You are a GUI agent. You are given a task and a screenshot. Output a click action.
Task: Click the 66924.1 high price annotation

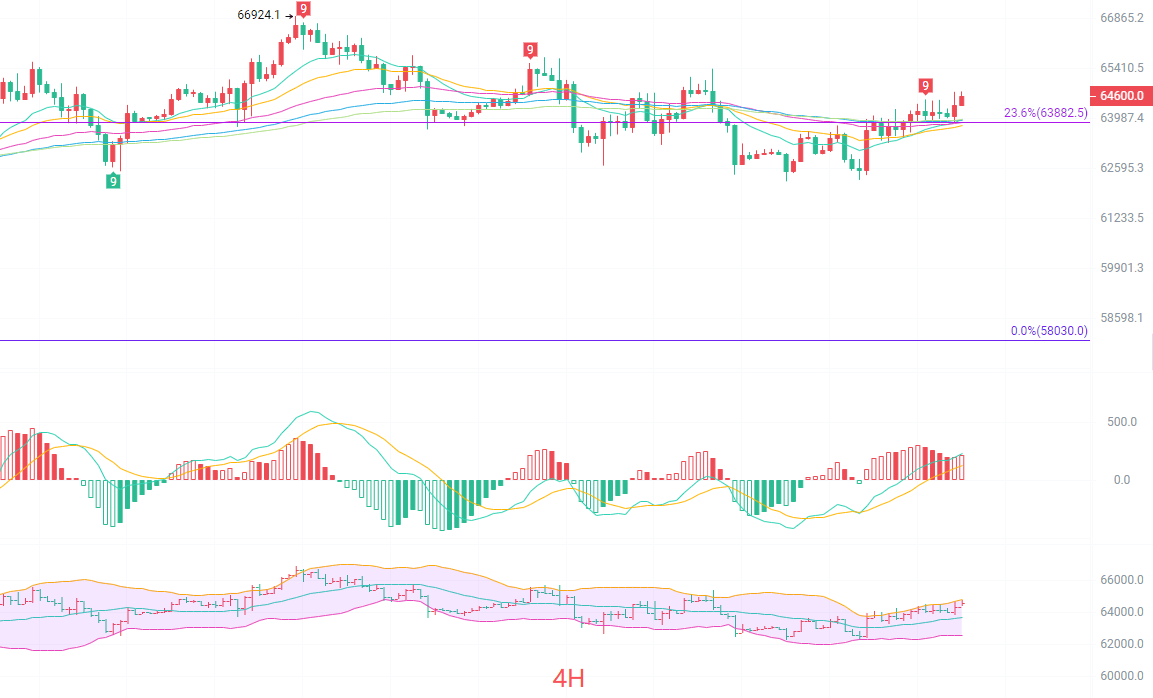[x=258, y=15]
